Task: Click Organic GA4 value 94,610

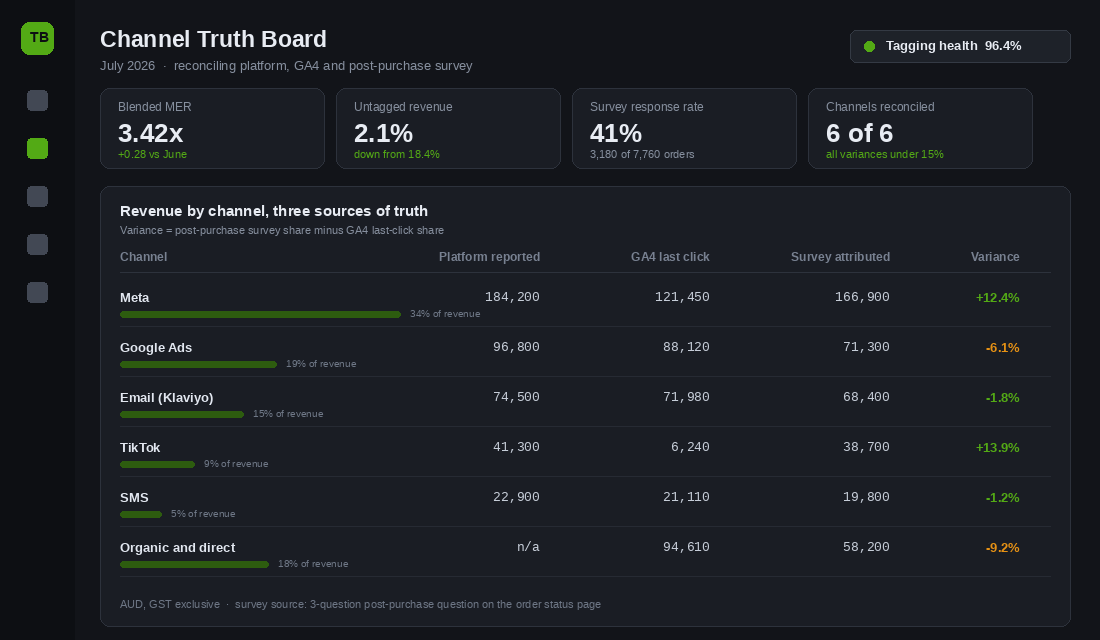Action: click(686, 547)
